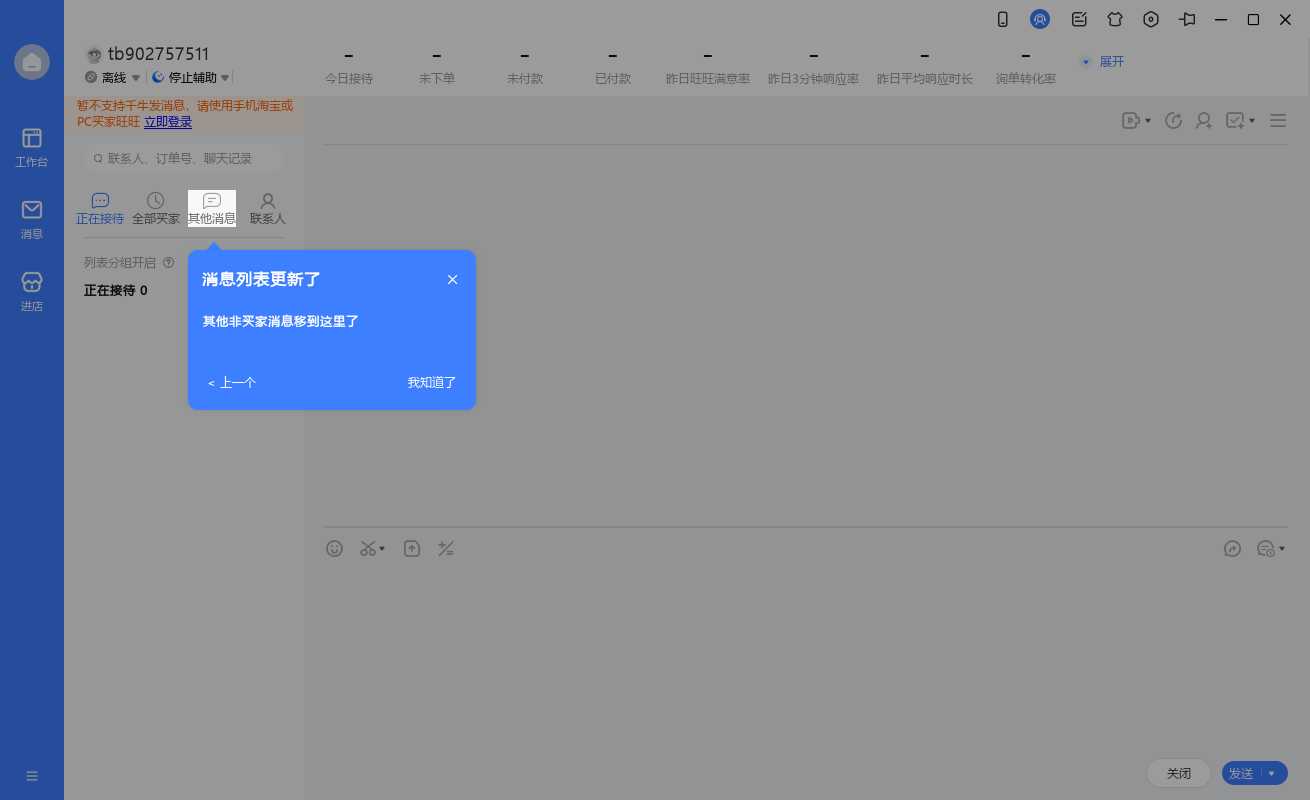Click the contact search input field
Viewport: 1310px width, 800px height.
tap(184, 158)
